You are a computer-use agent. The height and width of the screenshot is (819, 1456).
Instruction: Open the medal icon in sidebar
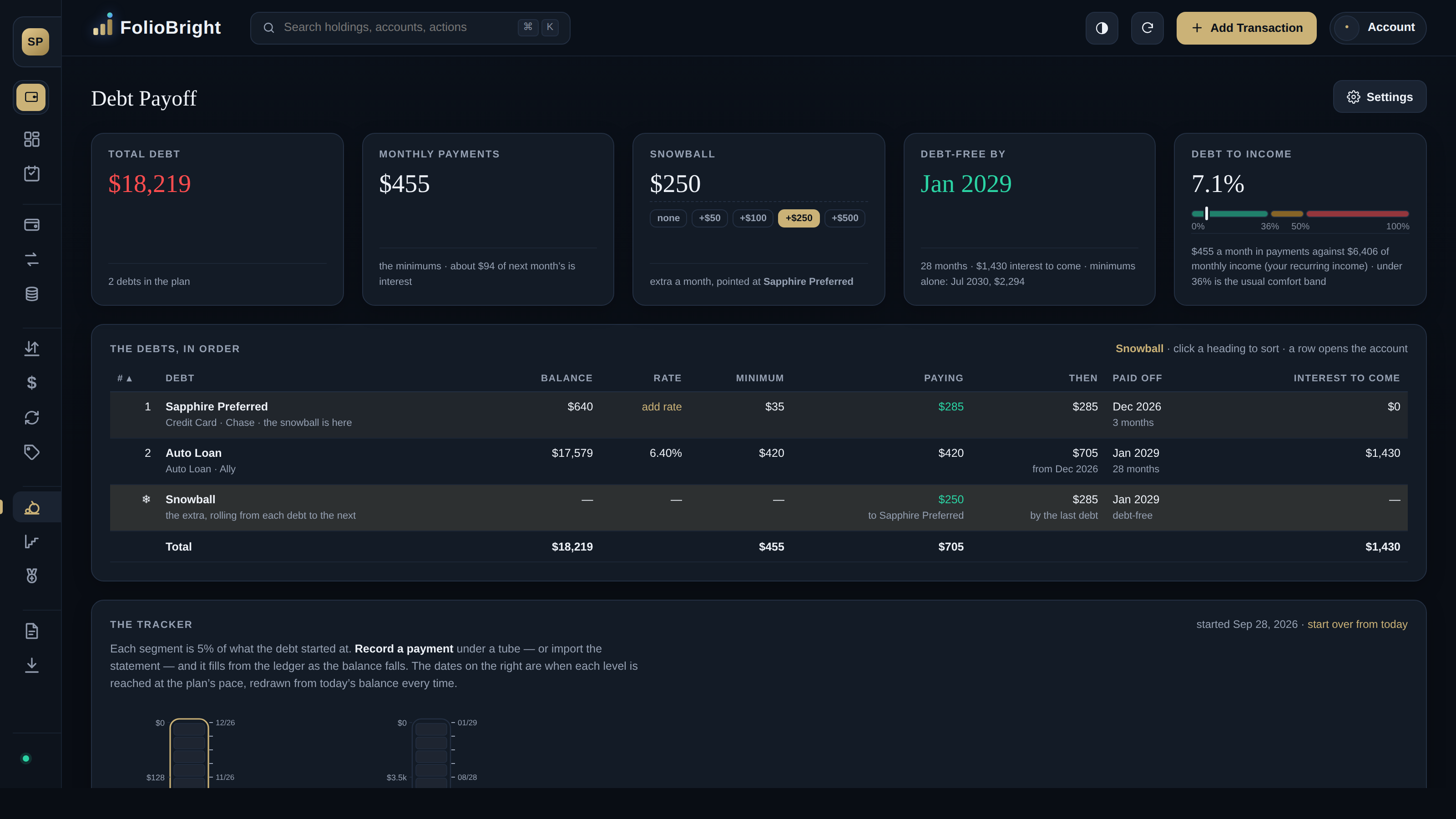[32, 576]
